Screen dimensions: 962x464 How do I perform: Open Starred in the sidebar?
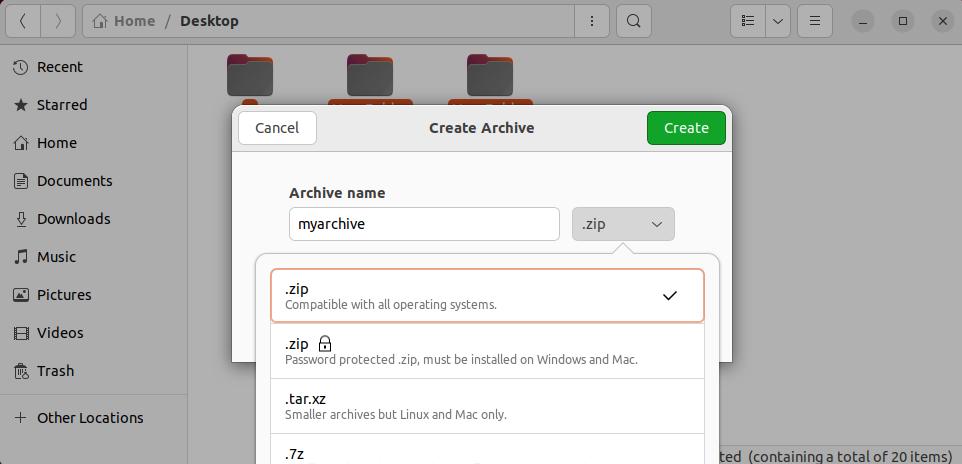[x=93, y=106]
